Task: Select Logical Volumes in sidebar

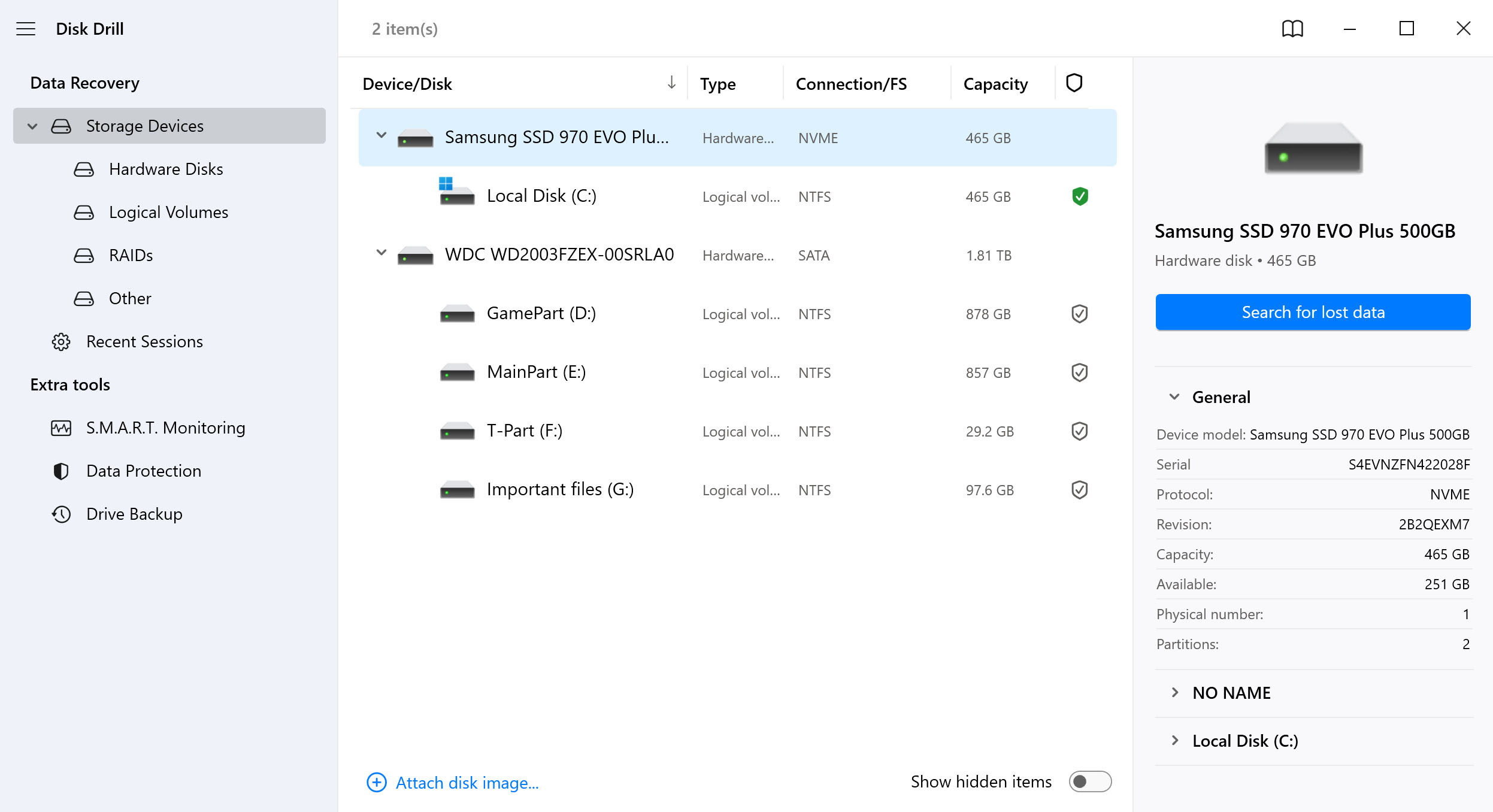Action: coord(168,213)
